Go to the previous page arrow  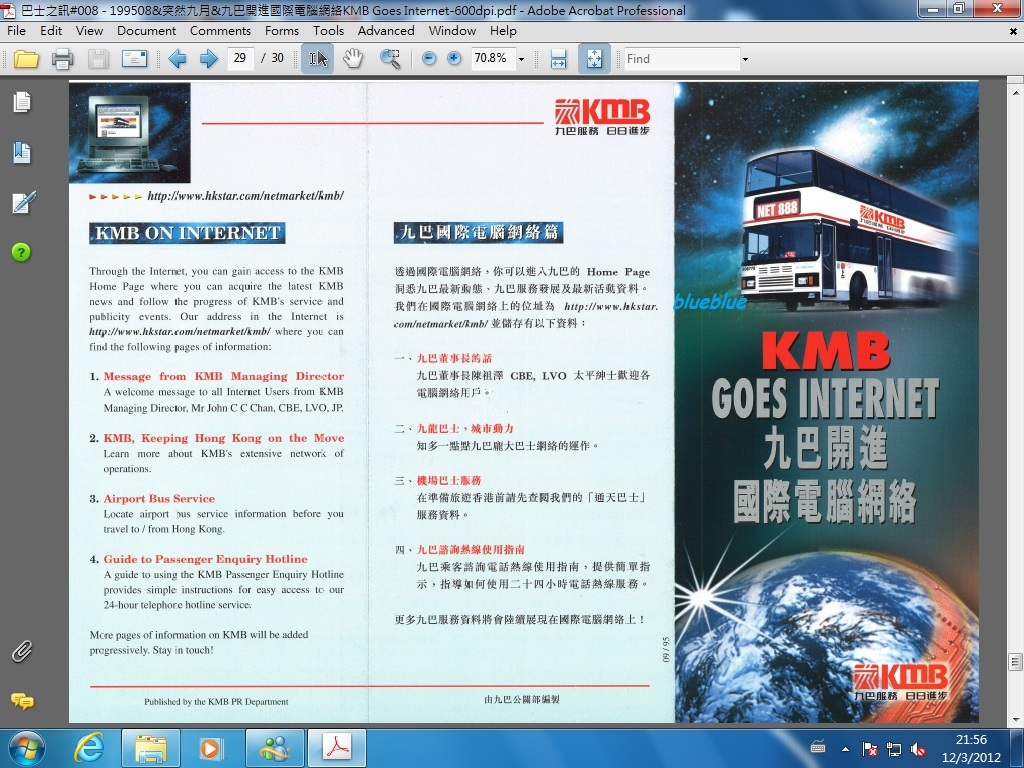177,59
